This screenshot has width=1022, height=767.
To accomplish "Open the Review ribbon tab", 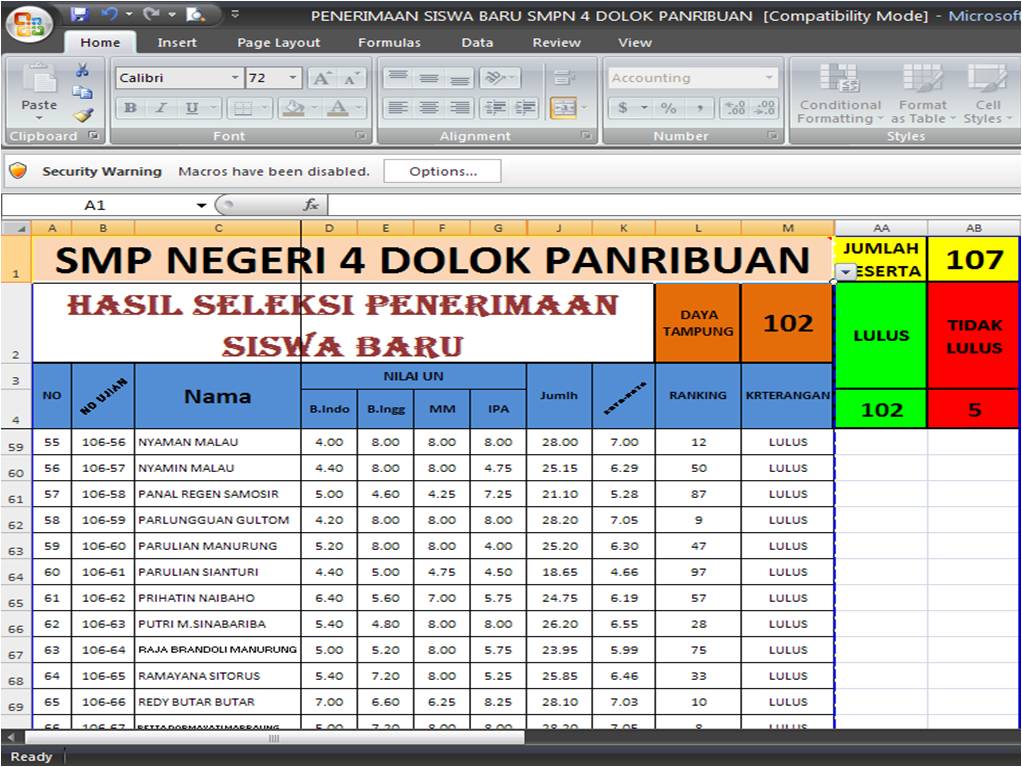I will coord(556,42).
